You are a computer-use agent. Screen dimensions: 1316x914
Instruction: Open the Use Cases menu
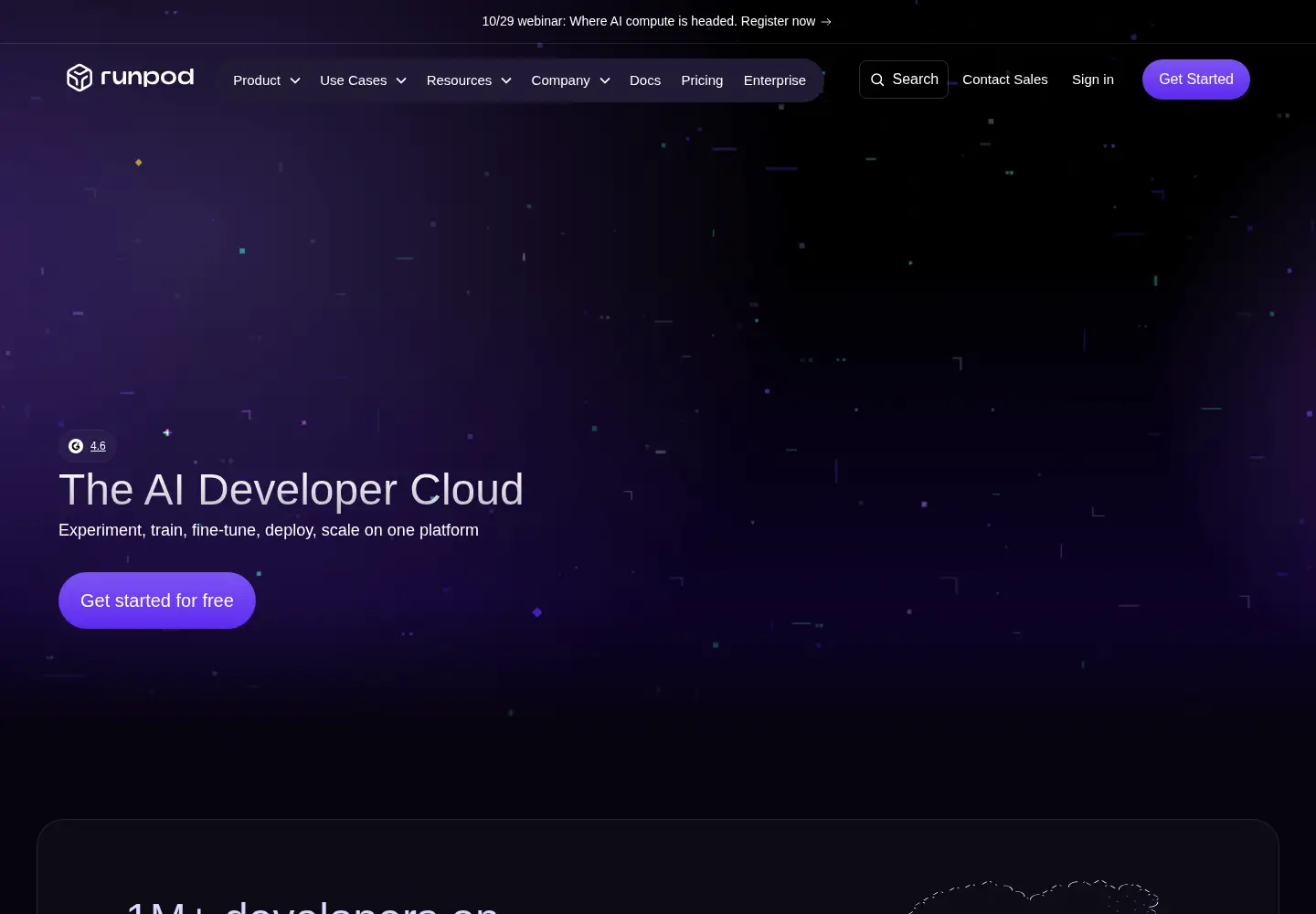(364, 80)
